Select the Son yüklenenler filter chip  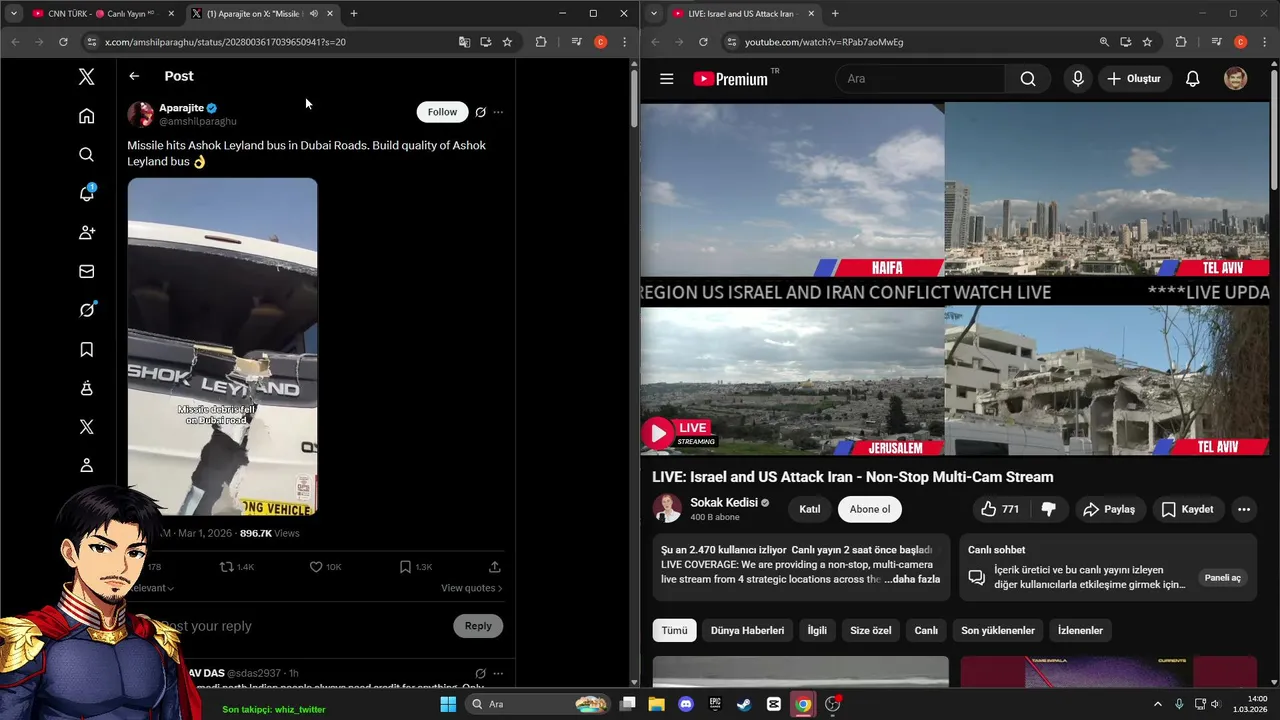coord(998,630)
